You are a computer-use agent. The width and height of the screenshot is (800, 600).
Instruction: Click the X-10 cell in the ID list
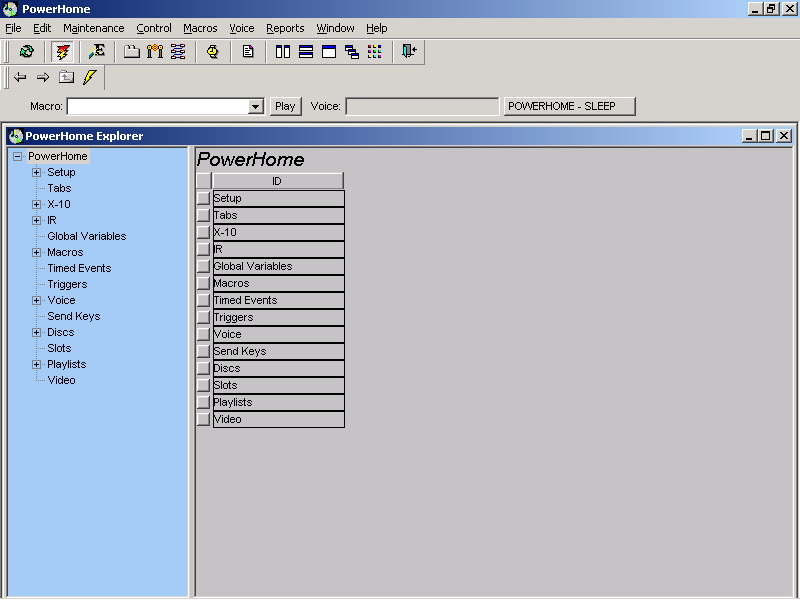[279, 233]
